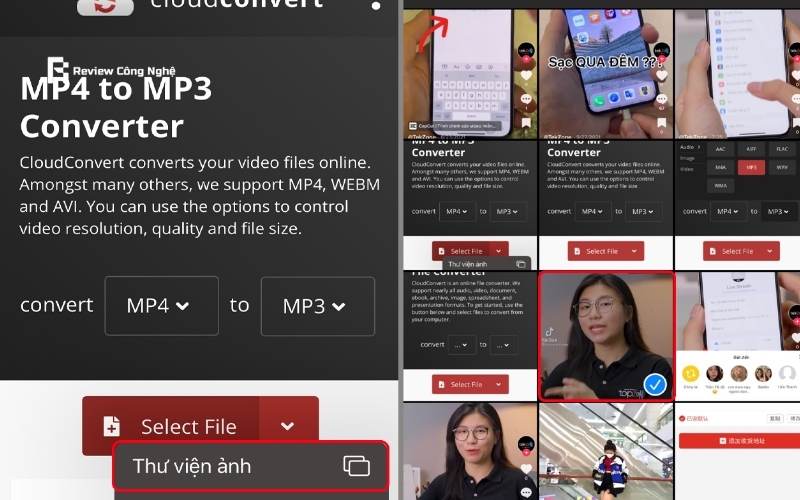The height and width of the screenshot is (500, 800).
Task: Pick the iPhone keyboard video thumbnail
Action: click(470, 74)
